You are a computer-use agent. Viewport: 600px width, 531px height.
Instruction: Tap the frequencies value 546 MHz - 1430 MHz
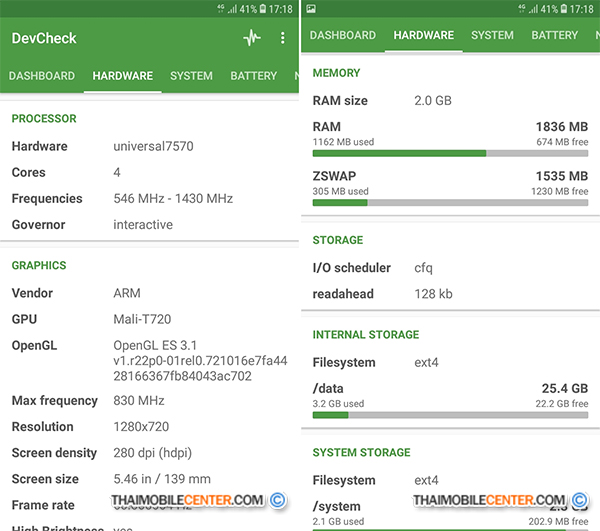coord(173,199)
